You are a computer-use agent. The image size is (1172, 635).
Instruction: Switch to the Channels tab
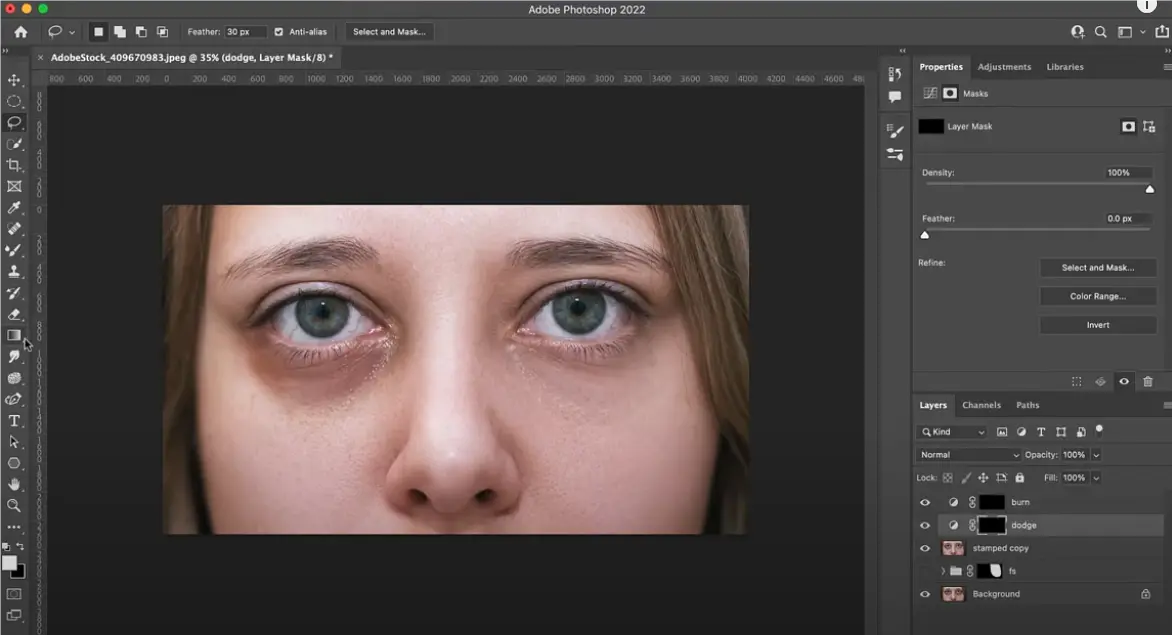[x=981, y=405]
